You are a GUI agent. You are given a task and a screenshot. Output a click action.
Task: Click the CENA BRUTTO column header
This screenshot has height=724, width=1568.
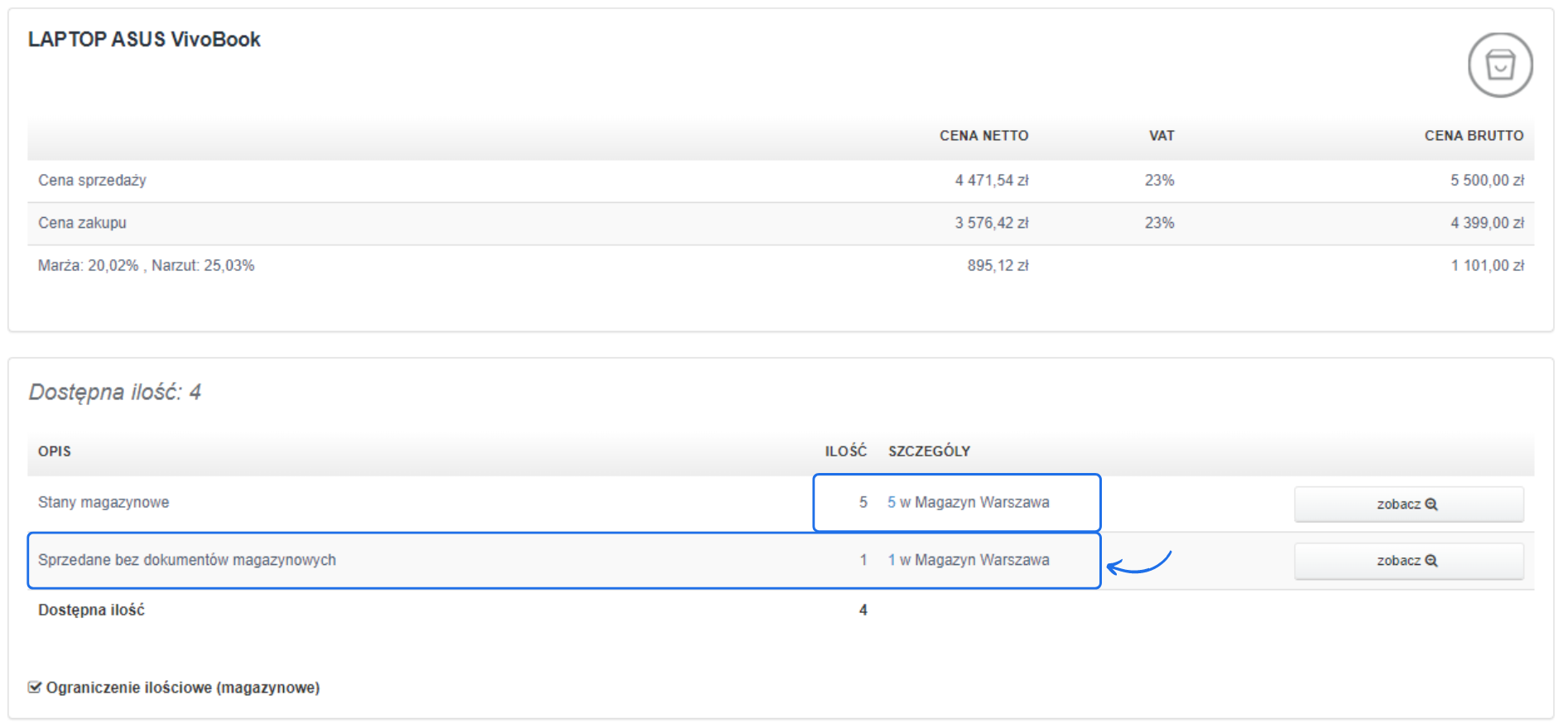pyautogui.click(x=1473, y=136)
